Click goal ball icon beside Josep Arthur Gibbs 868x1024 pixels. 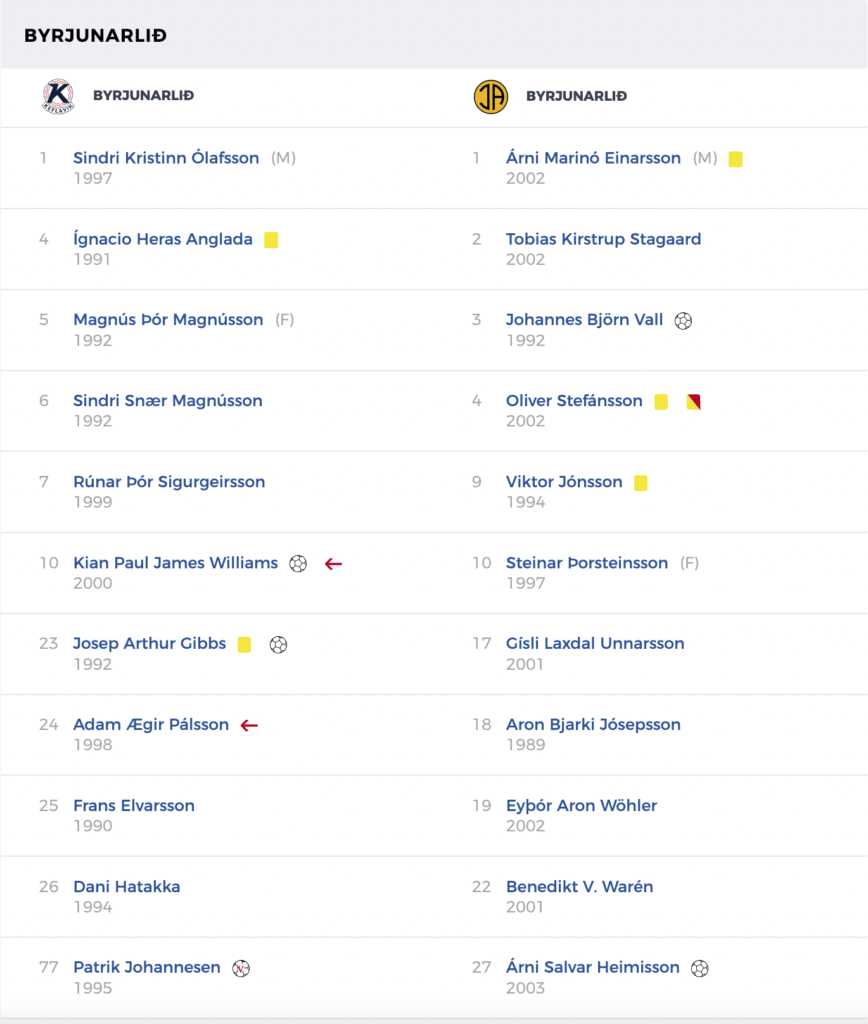278,645
